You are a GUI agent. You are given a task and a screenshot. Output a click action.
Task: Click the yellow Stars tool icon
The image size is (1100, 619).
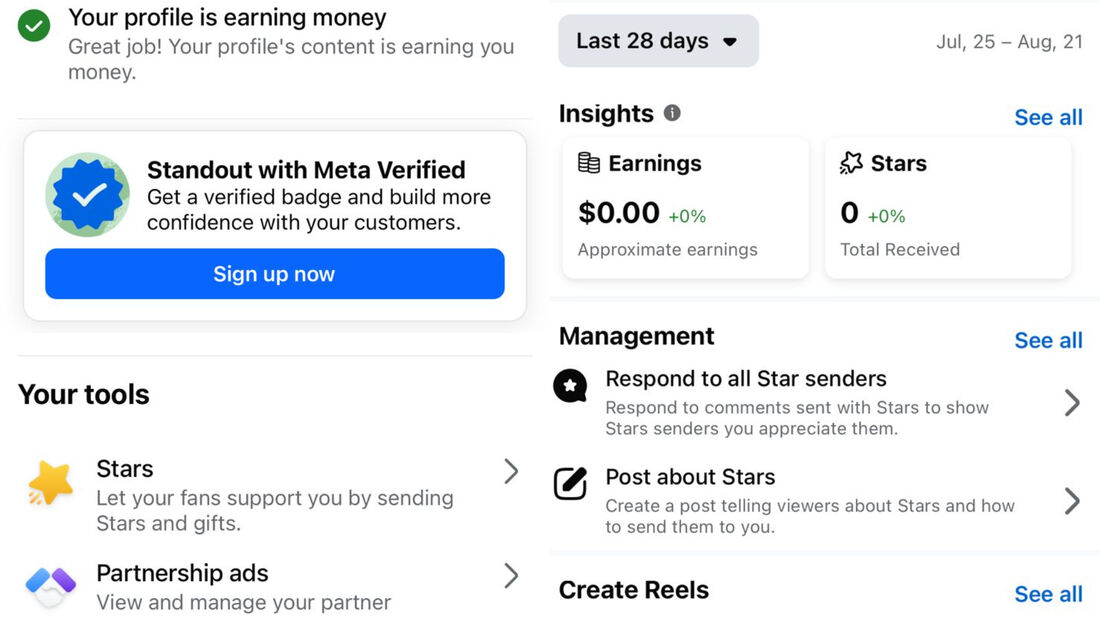[51, 483]
